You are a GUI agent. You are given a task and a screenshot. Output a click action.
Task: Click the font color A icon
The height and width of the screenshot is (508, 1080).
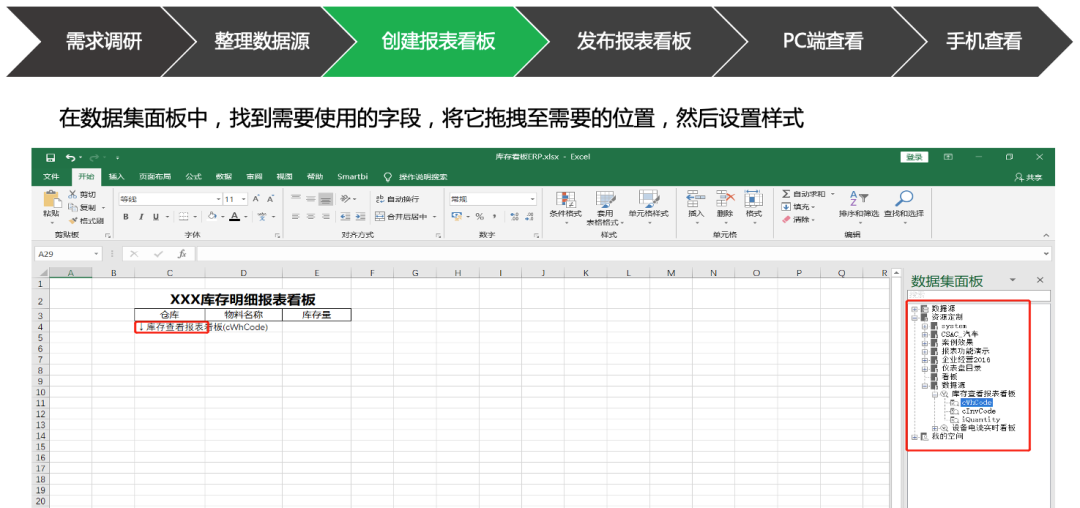pos(235,216)
